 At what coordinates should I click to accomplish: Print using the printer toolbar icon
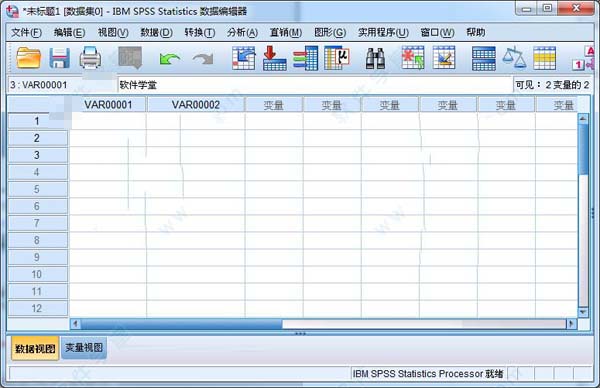90,58
